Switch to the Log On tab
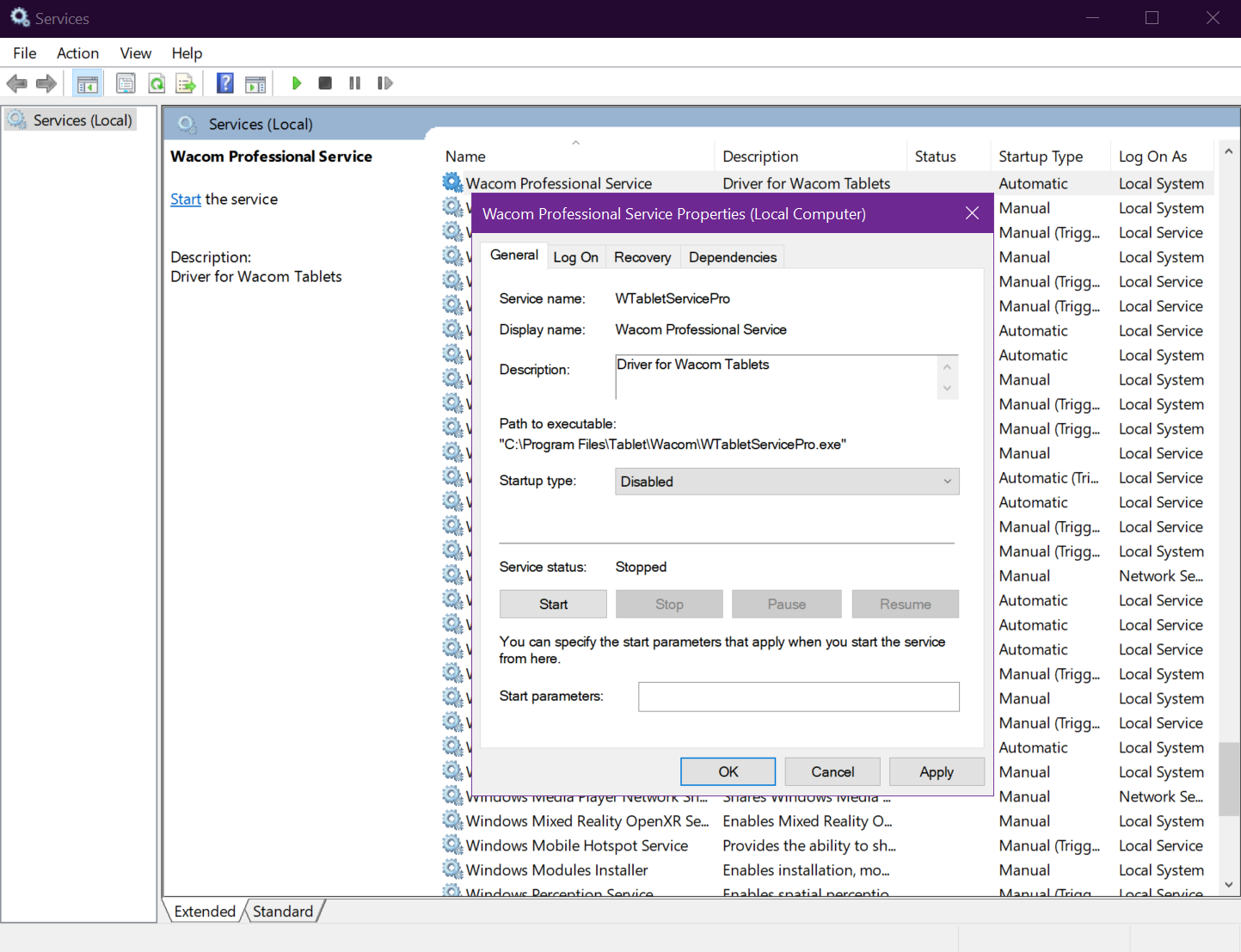The image size is (1241, 952). [x=575, y=257]
